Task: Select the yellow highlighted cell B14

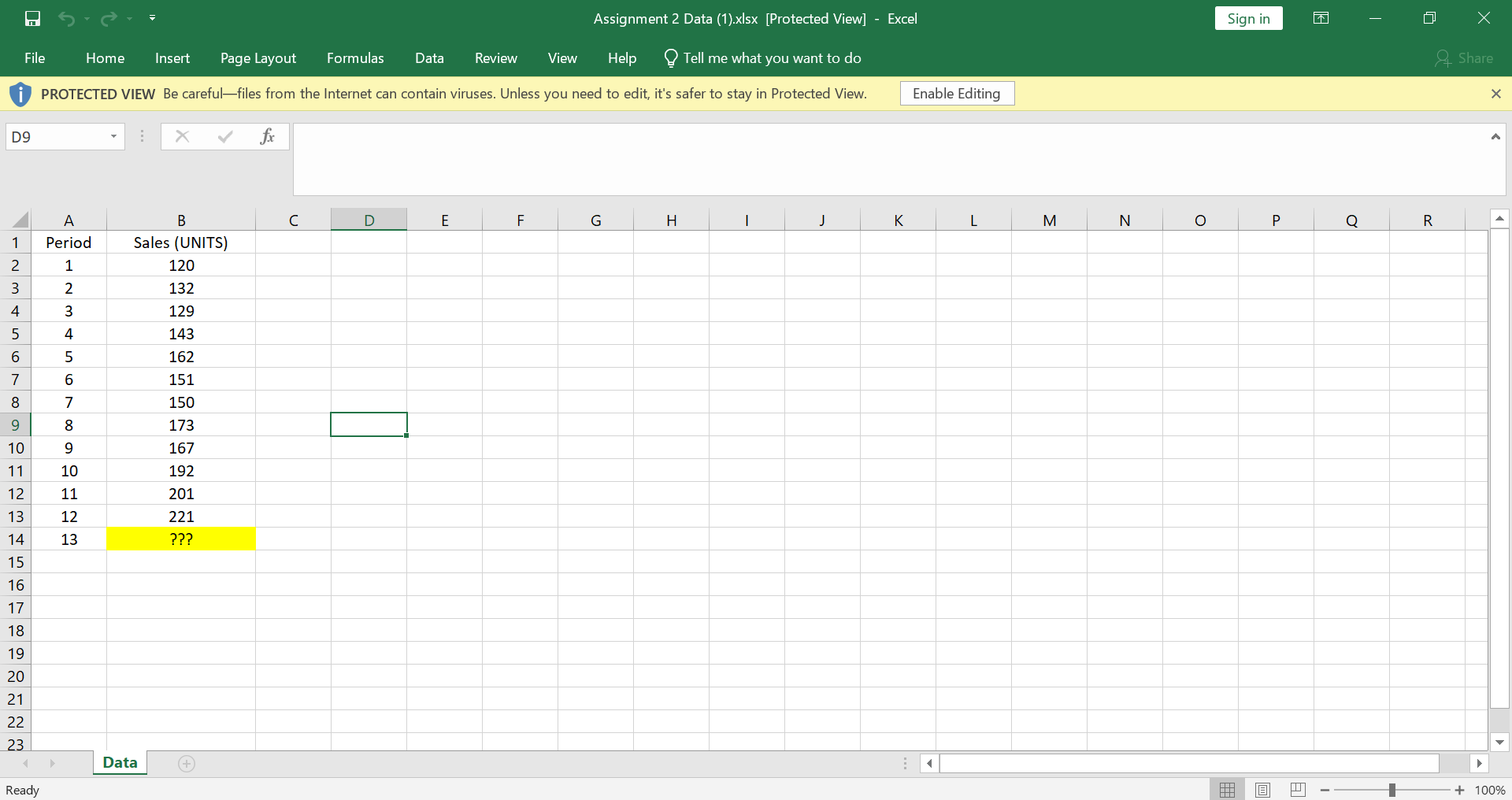Action: 181,539
